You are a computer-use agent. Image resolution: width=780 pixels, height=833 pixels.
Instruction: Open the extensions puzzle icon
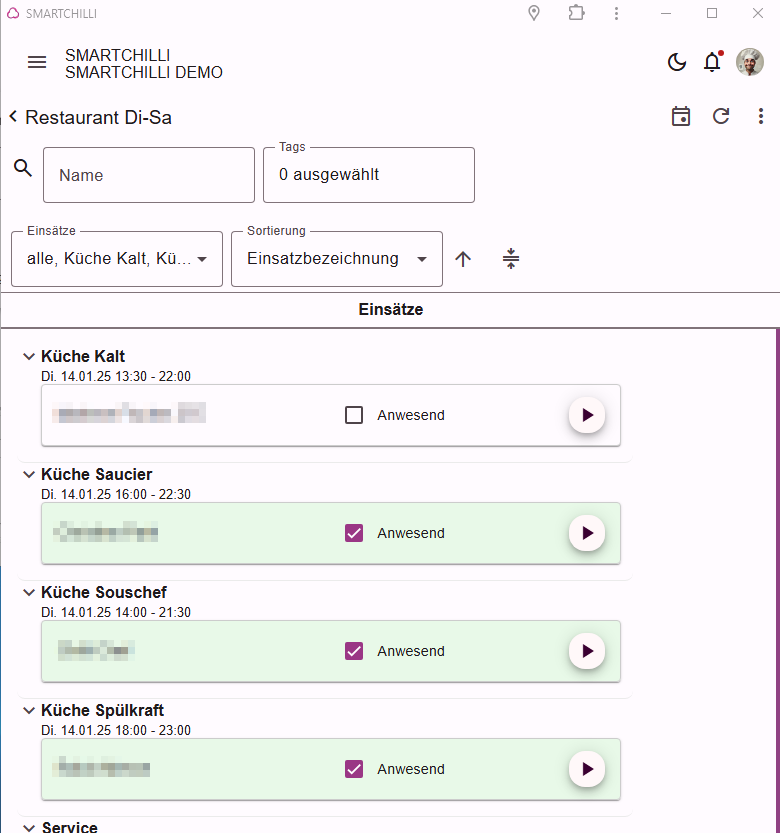point(576,13)
